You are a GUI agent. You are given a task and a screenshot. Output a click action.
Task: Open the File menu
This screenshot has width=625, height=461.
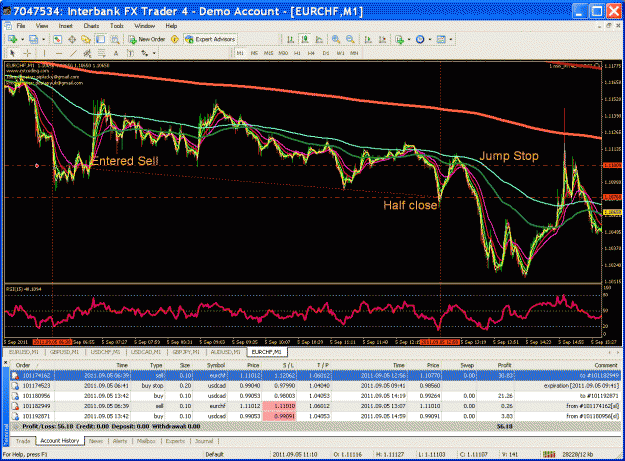pyautogui.click(x=21, y=26)
